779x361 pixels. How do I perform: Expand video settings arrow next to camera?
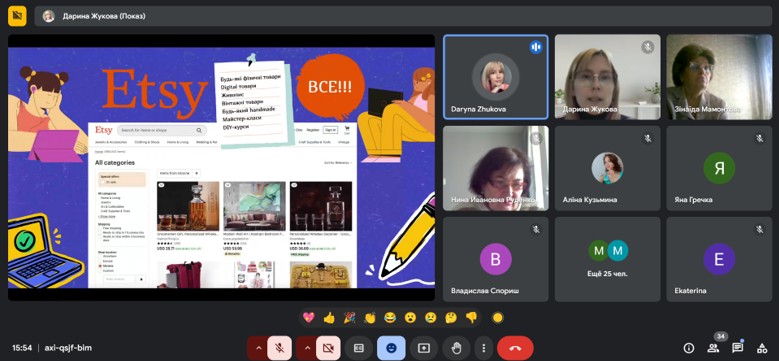click(307, 348)
